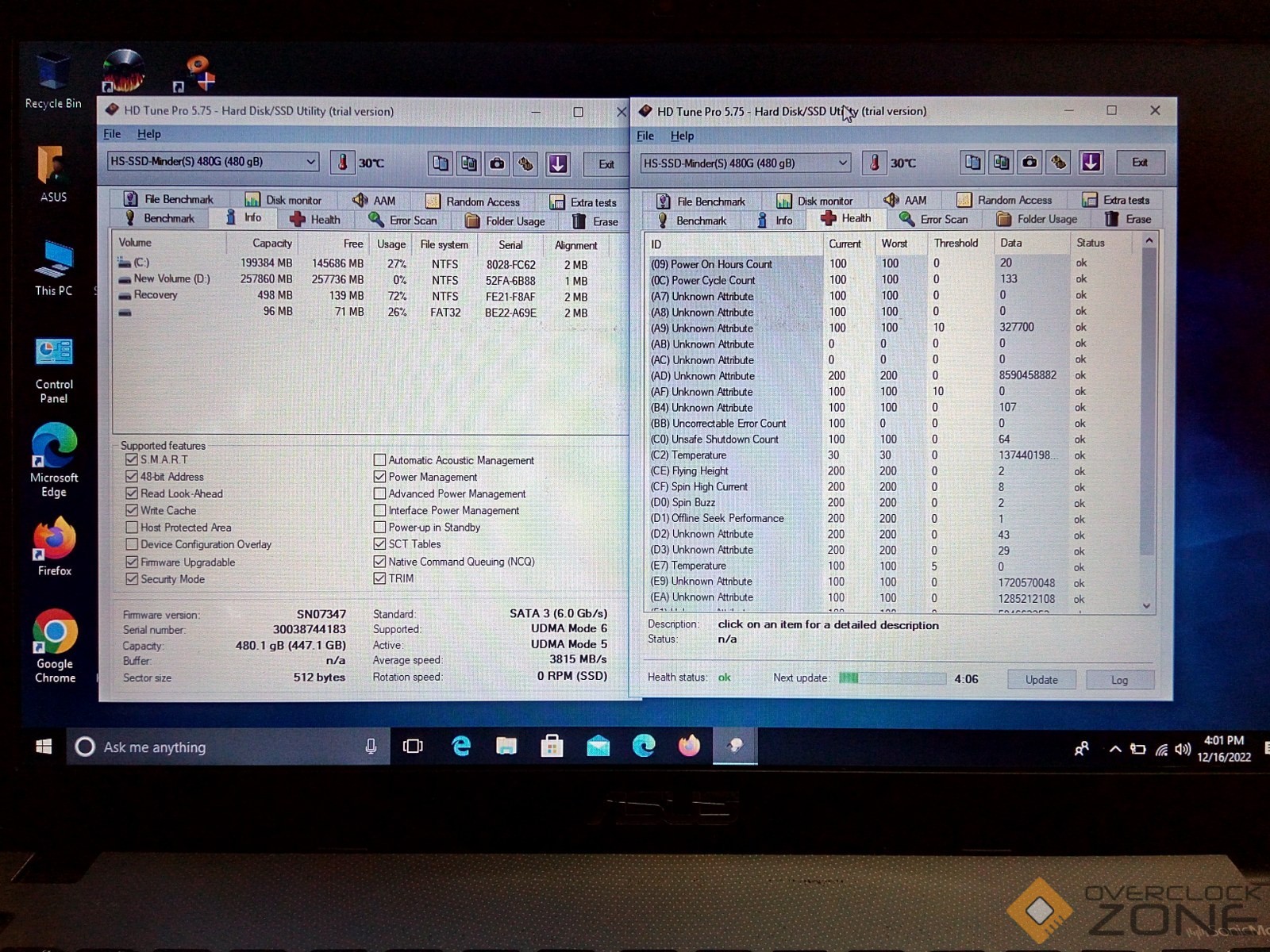Open drive selector dropdown in left window
Image resolution: width=1270 pixels, height=952 pixels.
(x=310, y=162)
